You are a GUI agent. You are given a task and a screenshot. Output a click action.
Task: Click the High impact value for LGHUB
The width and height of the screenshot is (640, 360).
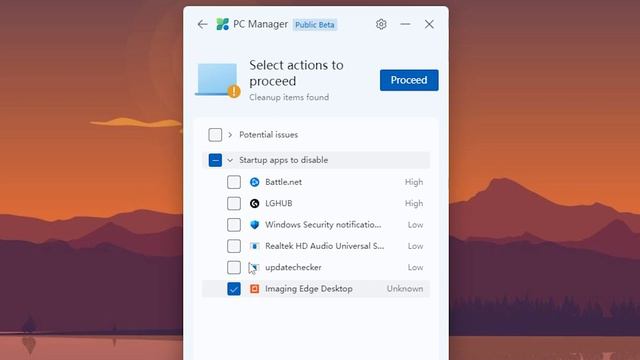[414, 203]
